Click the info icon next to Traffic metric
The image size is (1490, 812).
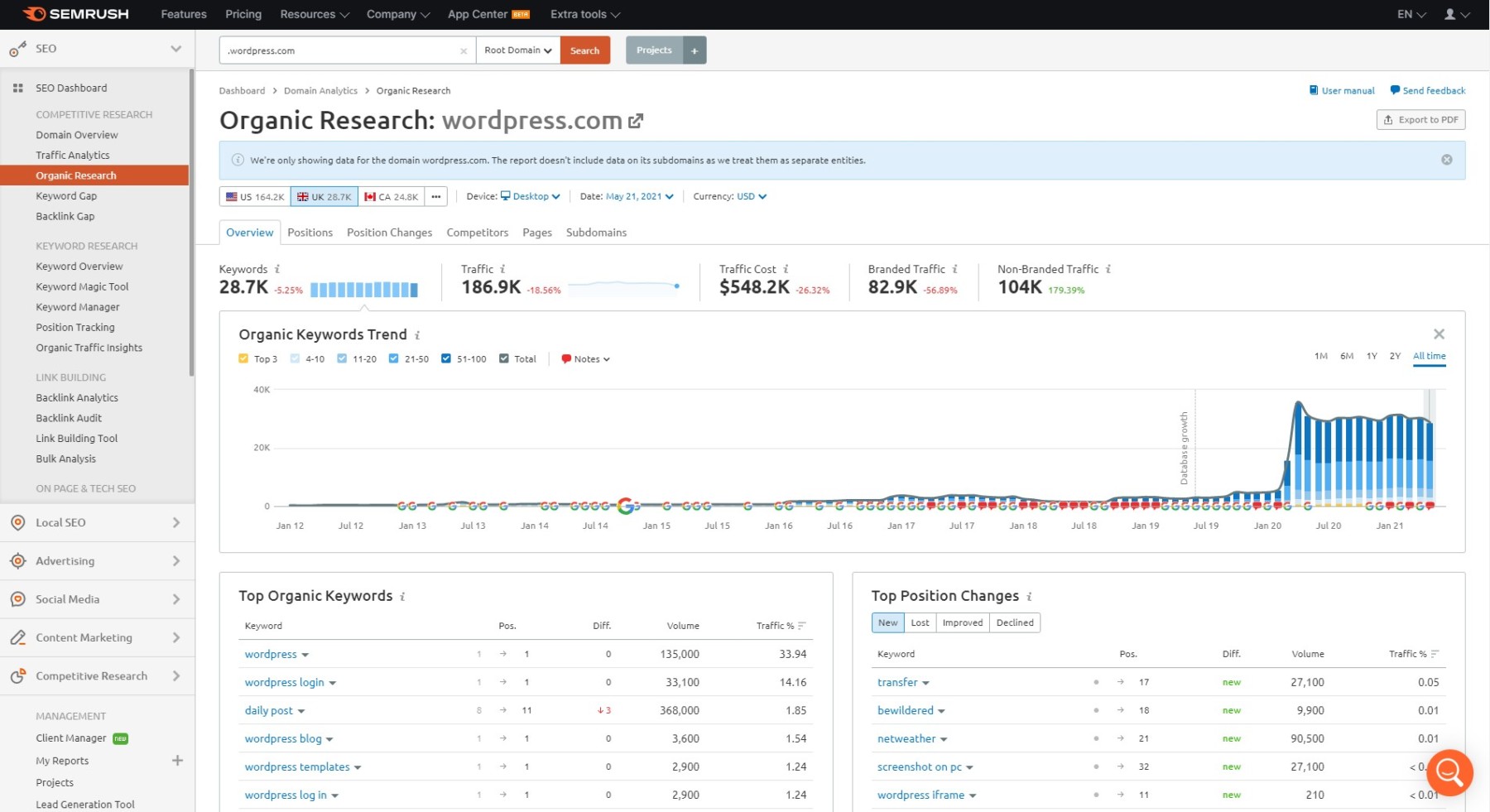click(502, 269)
